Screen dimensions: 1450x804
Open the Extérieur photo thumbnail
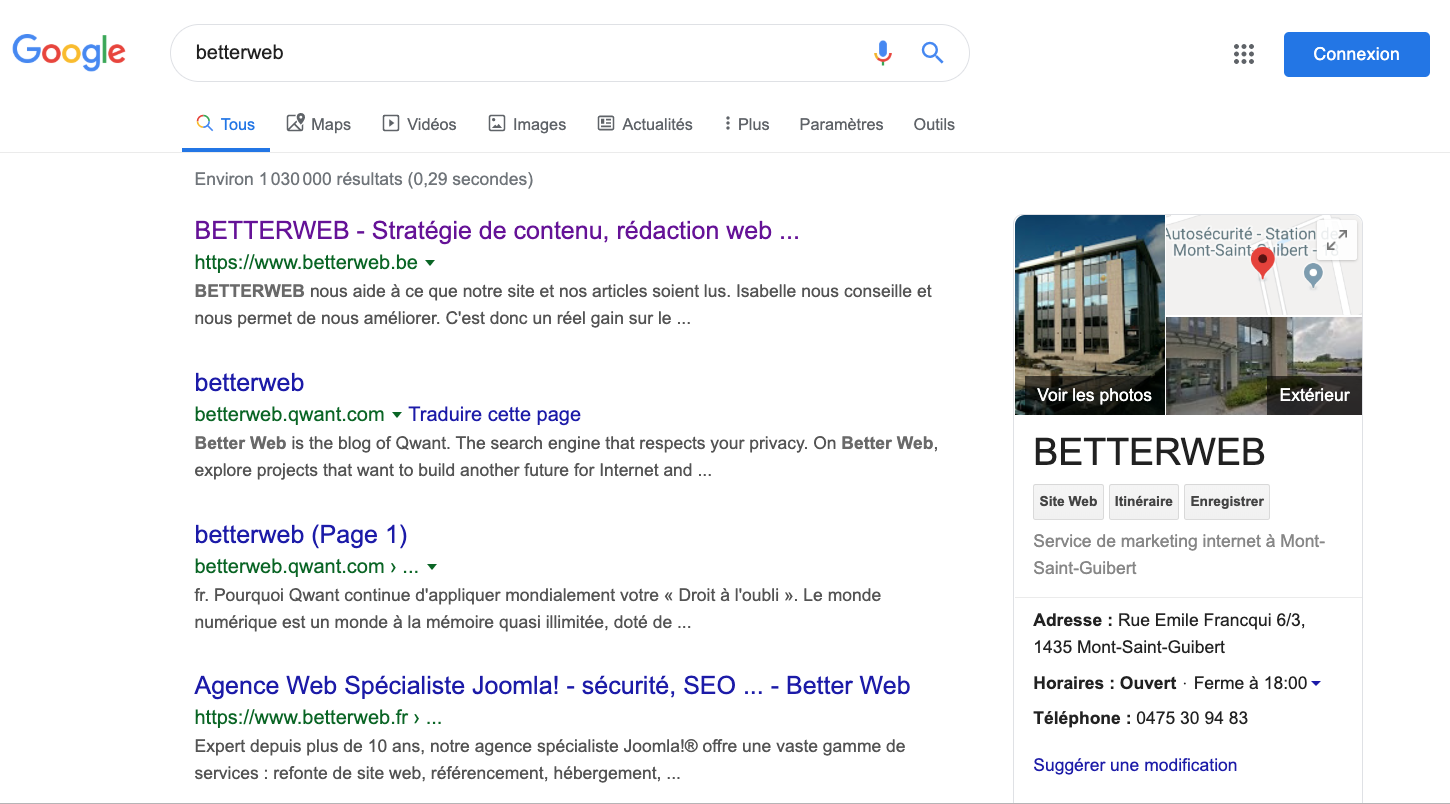tap(1264, 366)
